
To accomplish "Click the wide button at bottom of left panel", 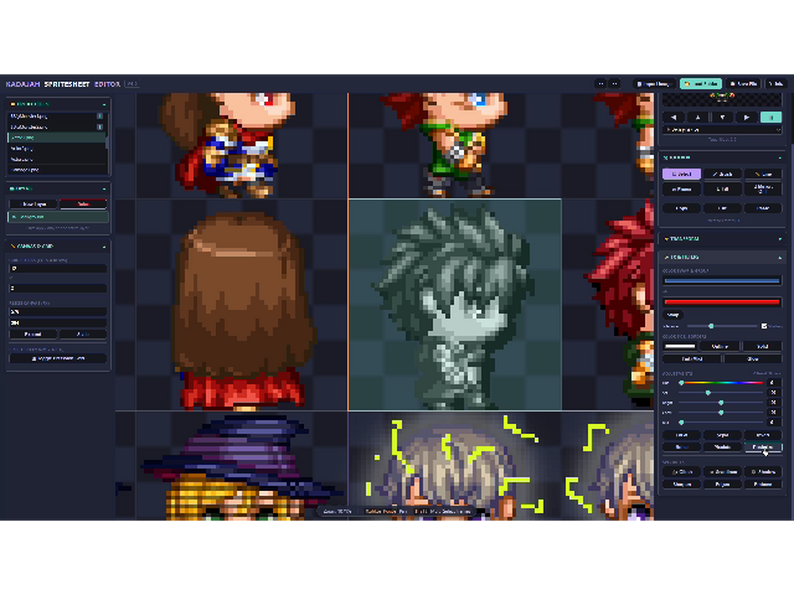I will click(58, 358).
